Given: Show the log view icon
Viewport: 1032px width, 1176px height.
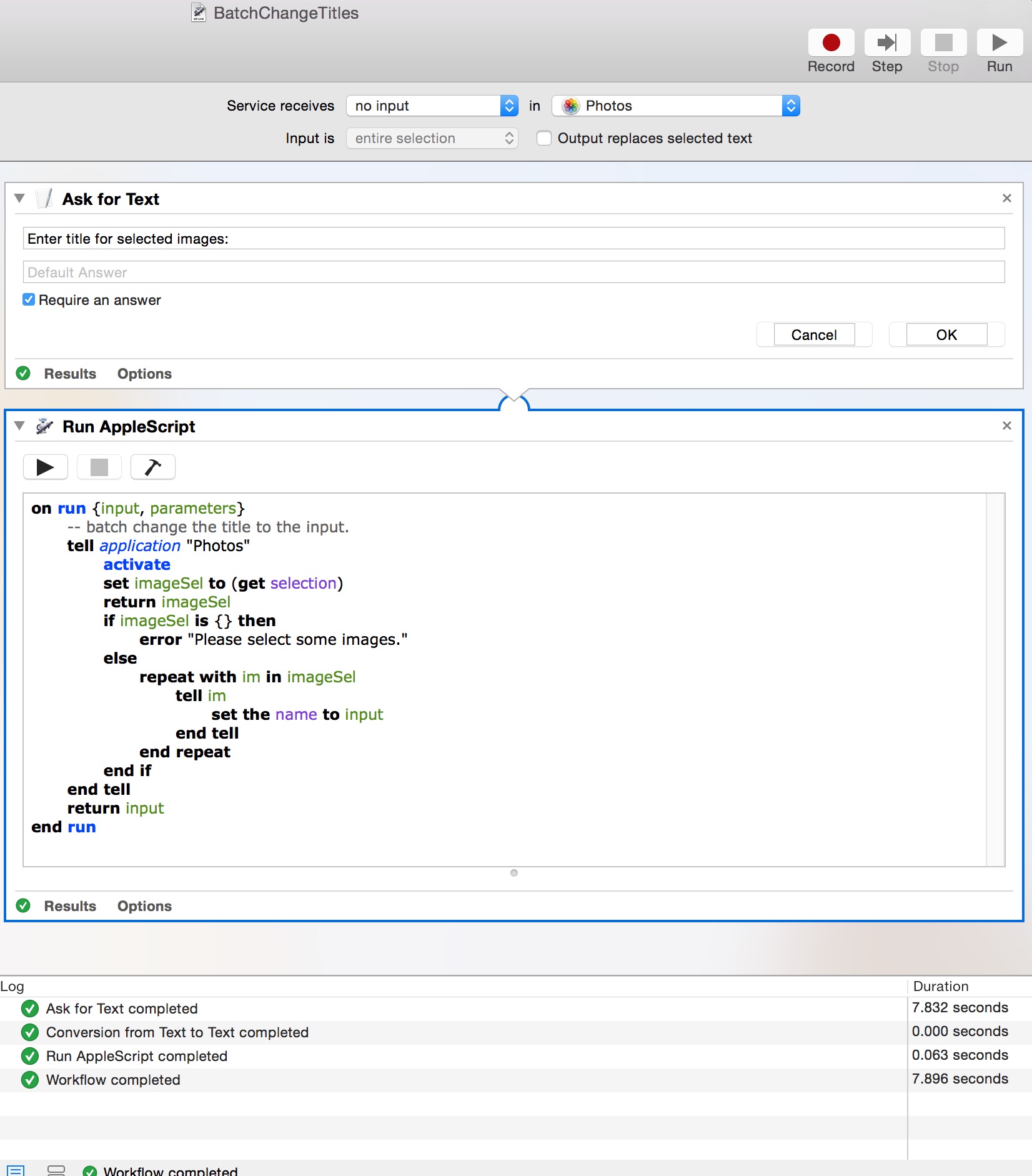Looking at the screenshot, I should [x=16, y=1170].
